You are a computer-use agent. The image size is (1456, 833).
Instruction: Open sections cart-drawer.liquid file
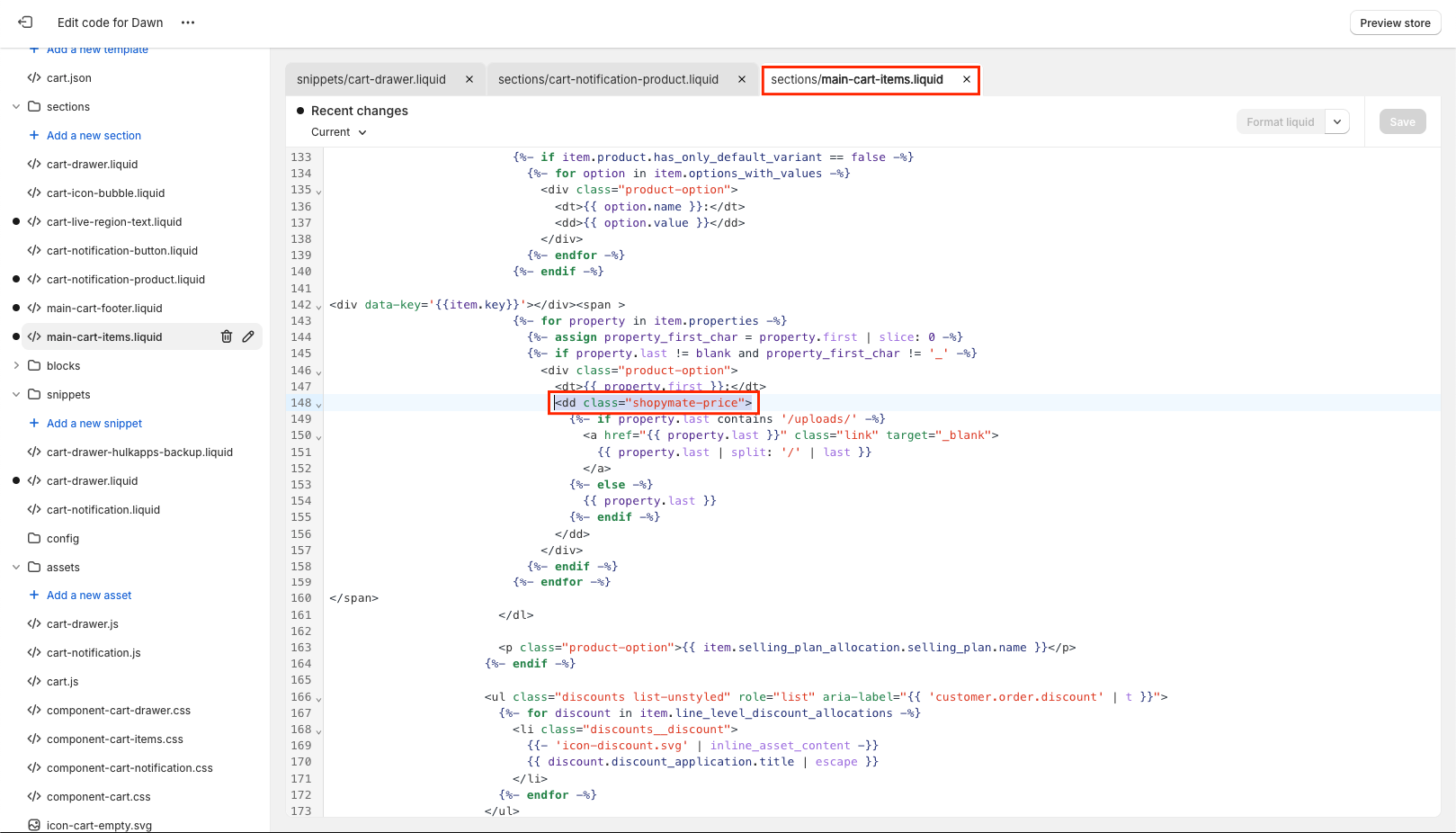click(92, 164)
